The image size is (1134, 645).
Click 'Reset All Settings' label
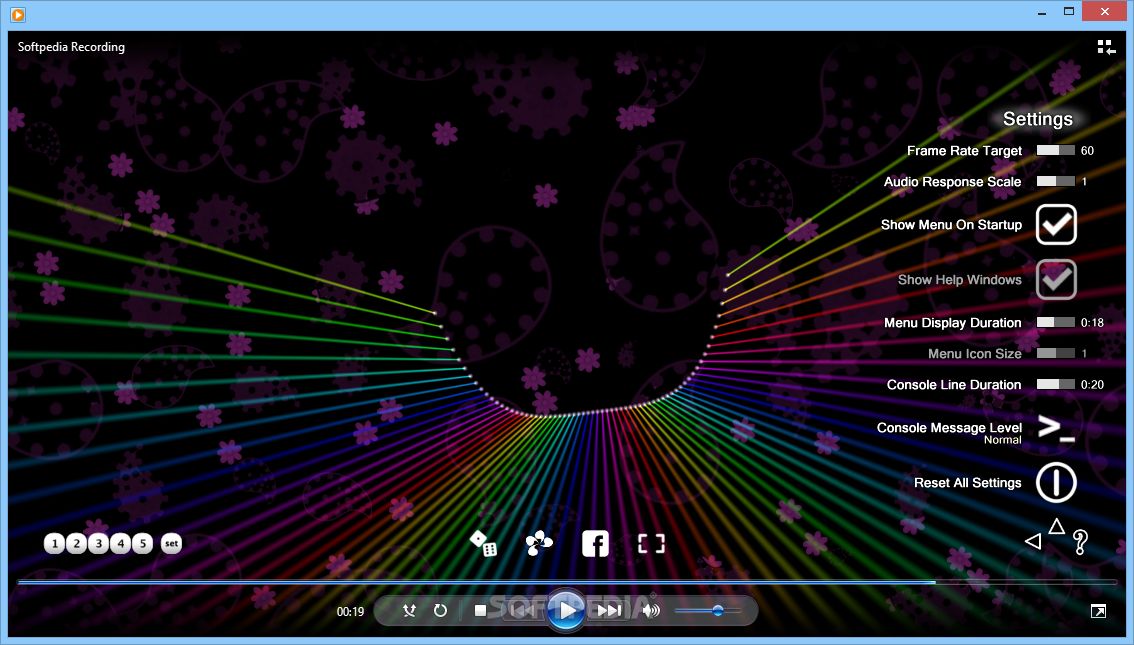coord(968,482)
